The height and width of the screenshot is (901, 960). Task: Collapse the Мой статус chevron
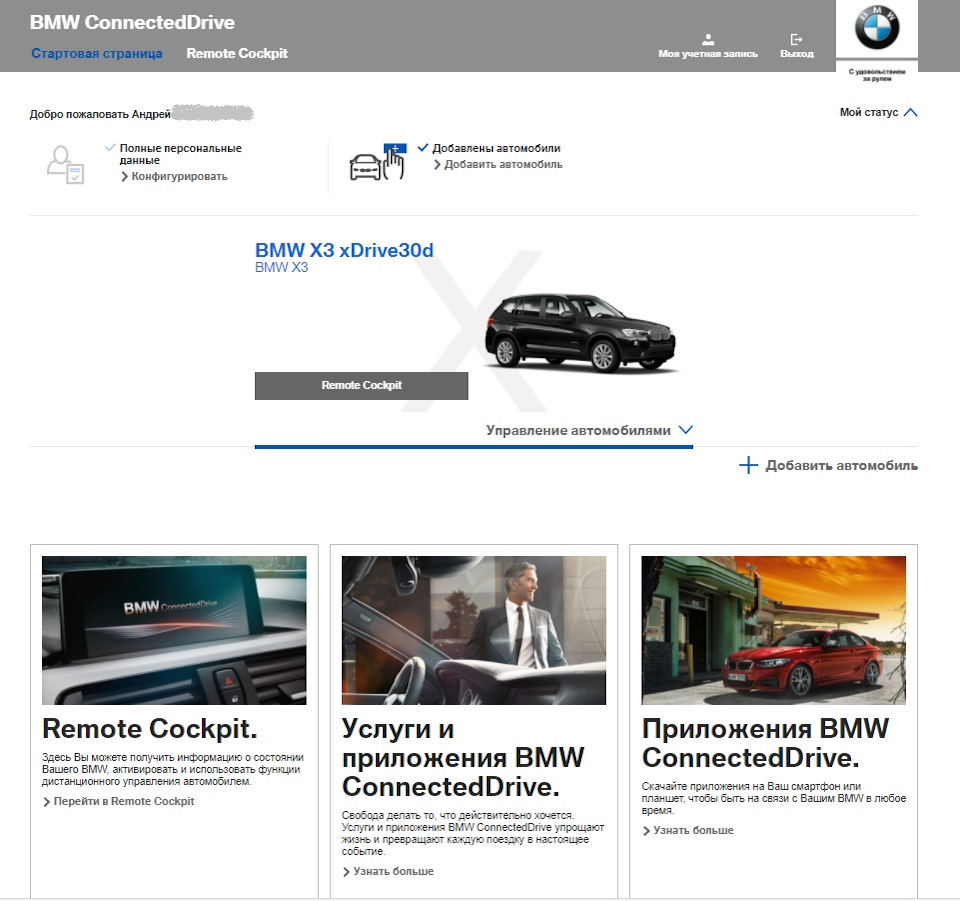click(x=910, y=113)
